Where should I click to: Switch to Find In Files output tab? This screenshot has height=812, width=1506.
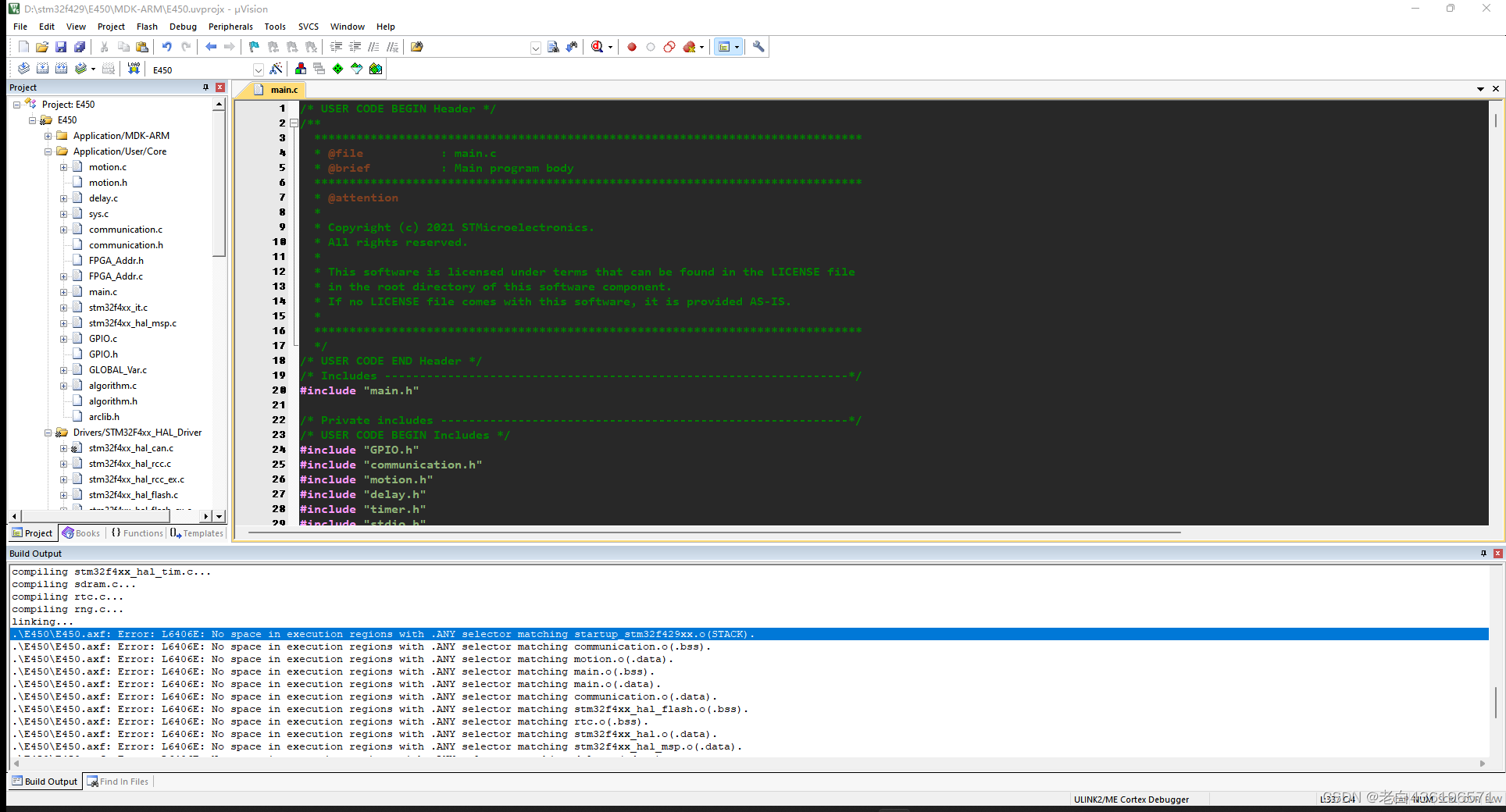[x=118, y=782]
